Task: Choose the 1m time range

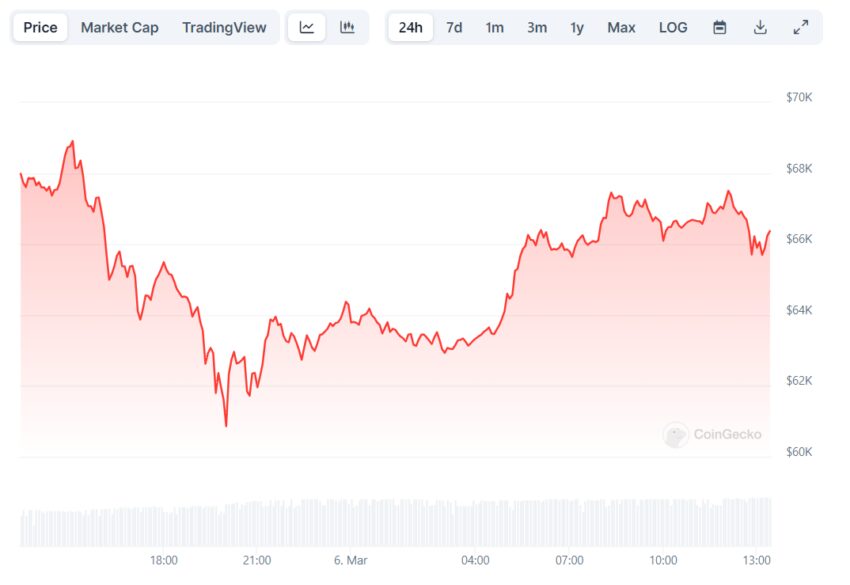Action: click(x=495, y=27)
